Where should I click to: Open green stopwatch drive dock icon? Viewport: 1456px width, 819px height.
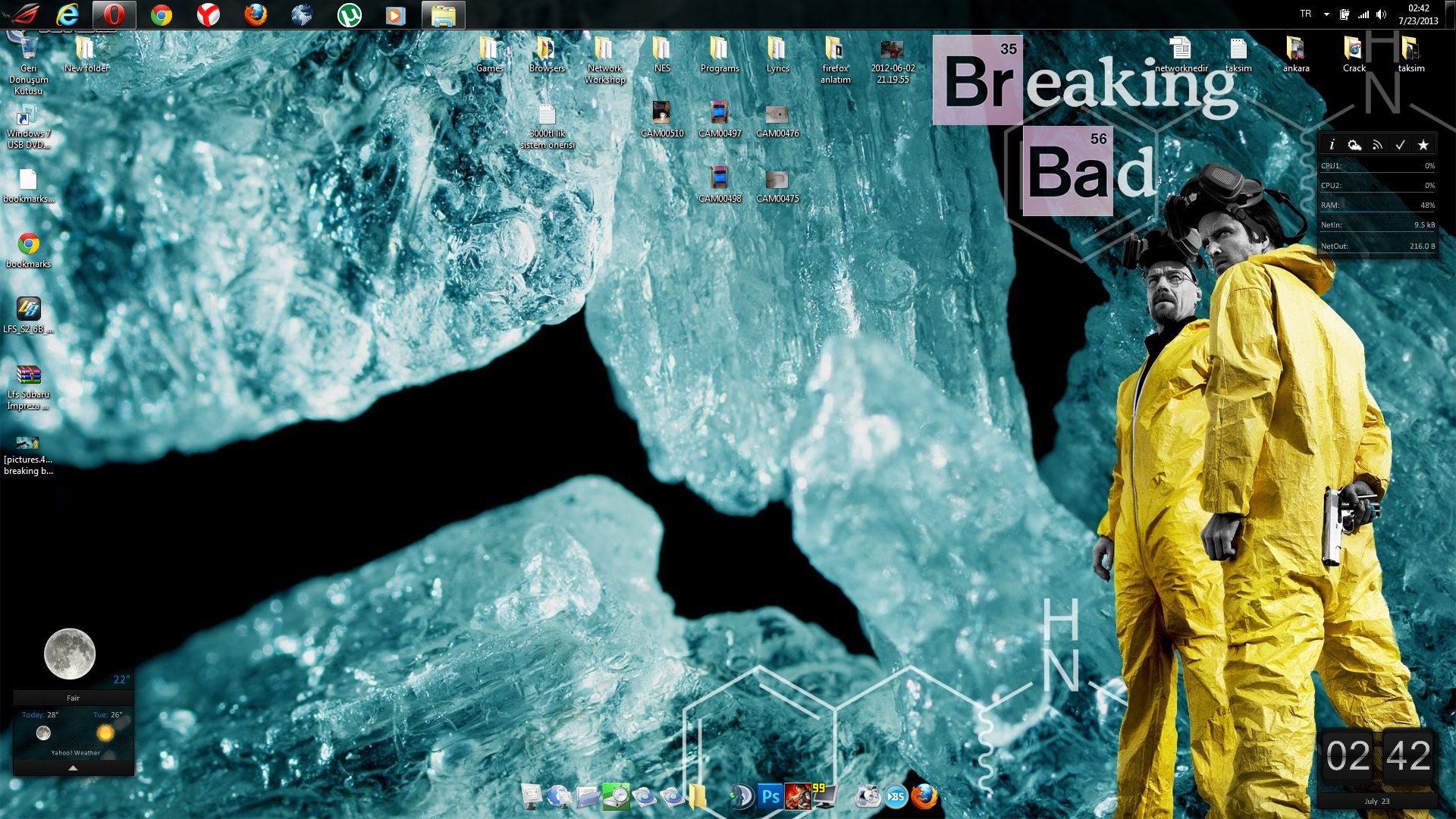[x=616, y=795]
